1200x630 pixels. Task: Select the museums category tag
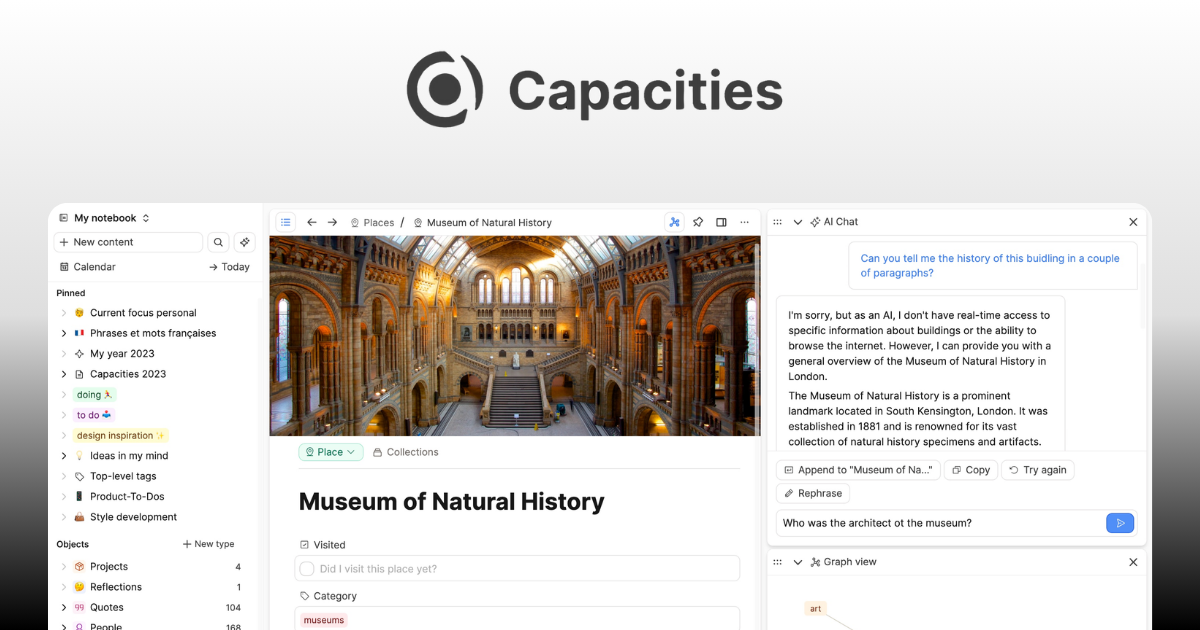pyautogui.click(x=324, y=620)
